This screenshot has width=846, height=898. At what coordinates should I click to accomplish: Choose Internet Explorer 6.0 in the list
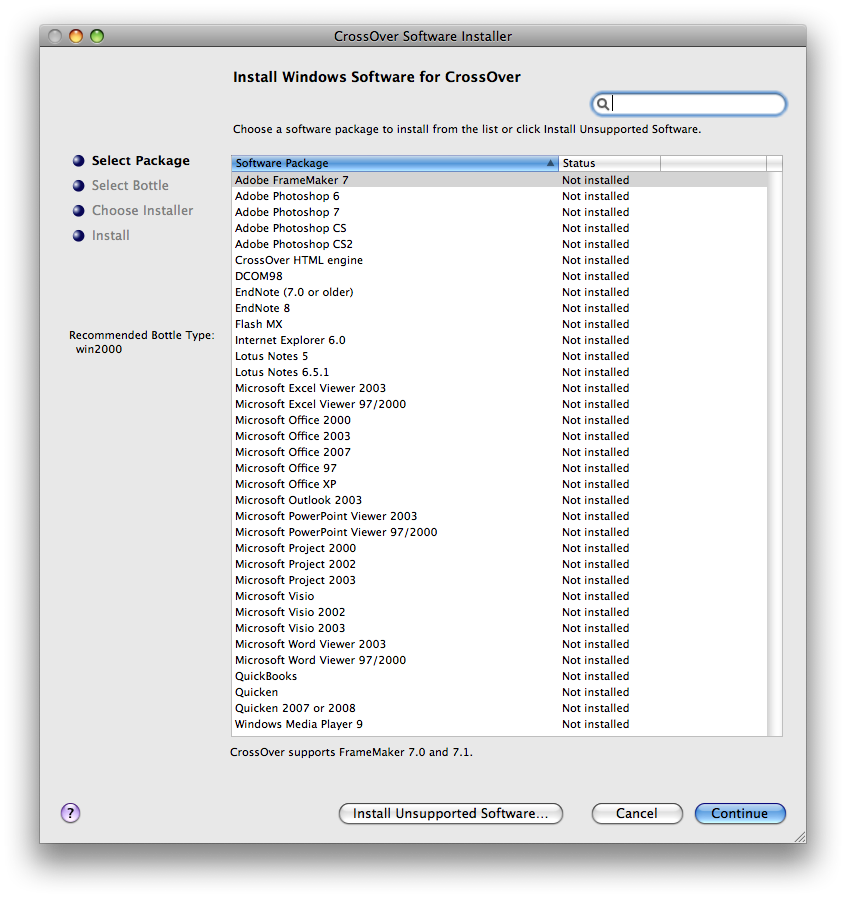pyautogui.click(x=290, y=340)
